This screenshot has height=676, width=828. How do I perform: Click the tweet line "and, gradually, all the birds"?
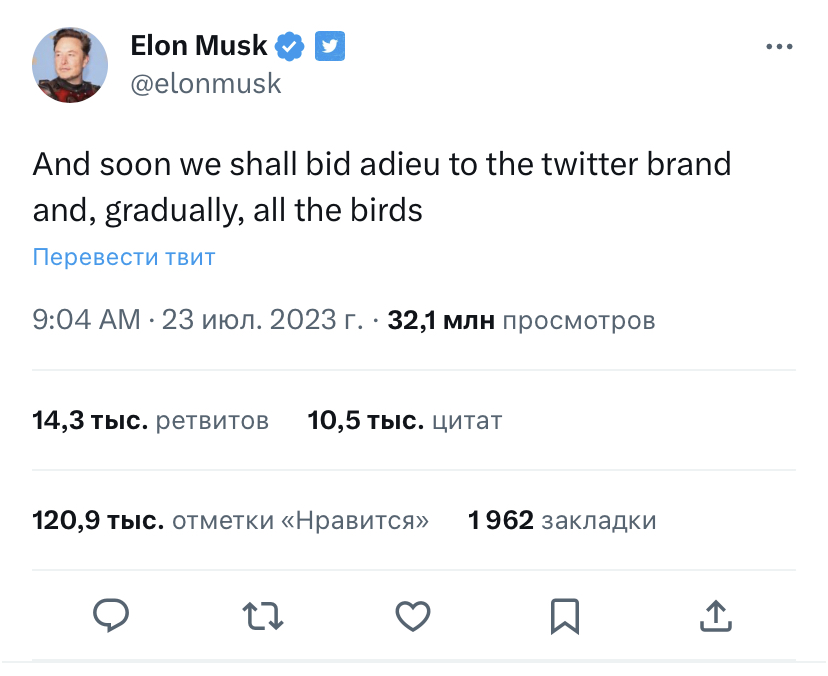click(228, 211)
